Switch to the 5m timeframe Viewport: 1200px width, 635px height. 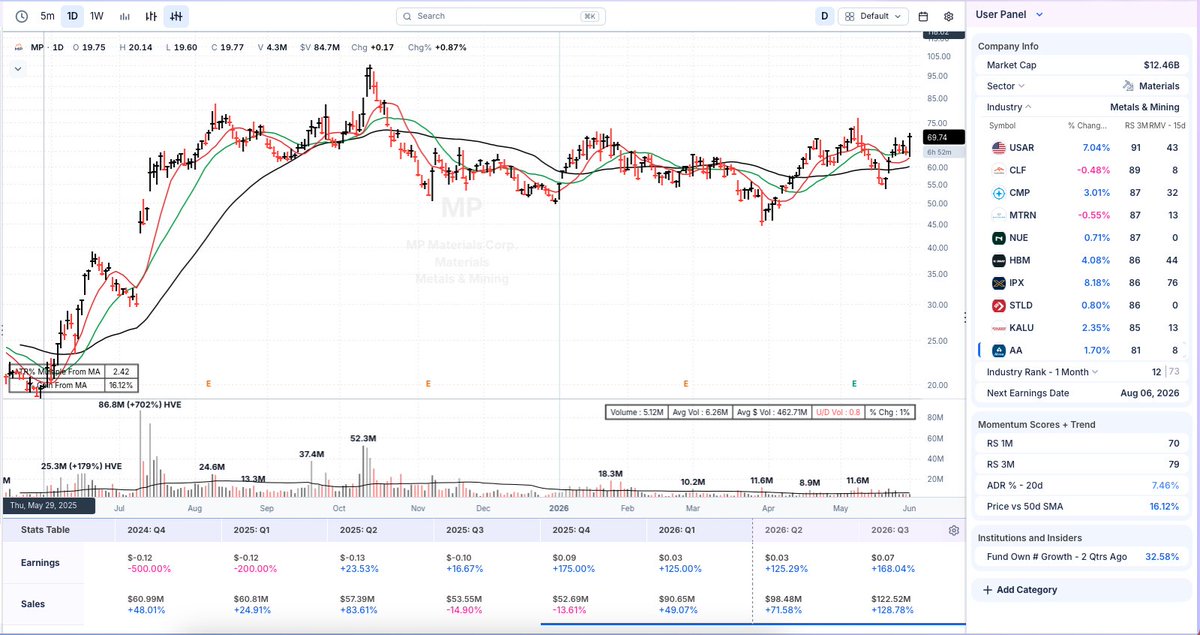click(47, 16)
